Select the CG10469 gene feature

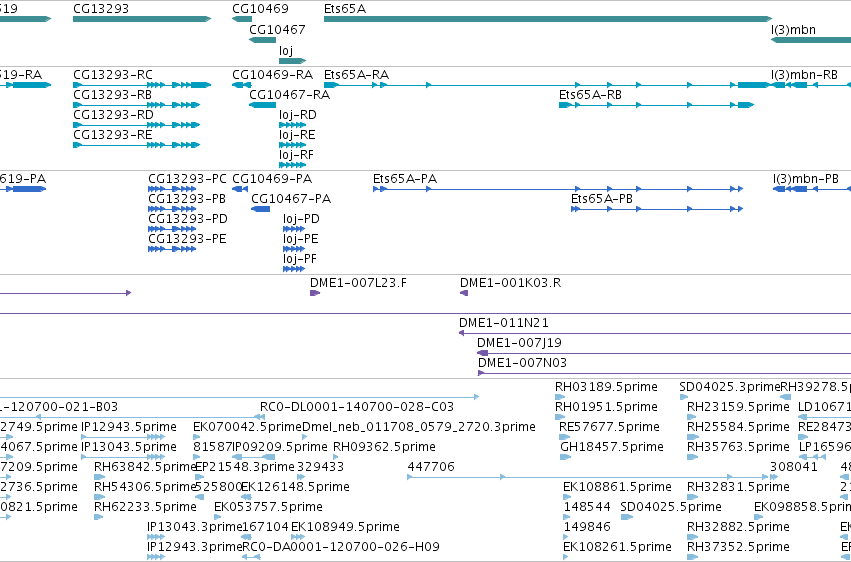(x=242, y=19)
